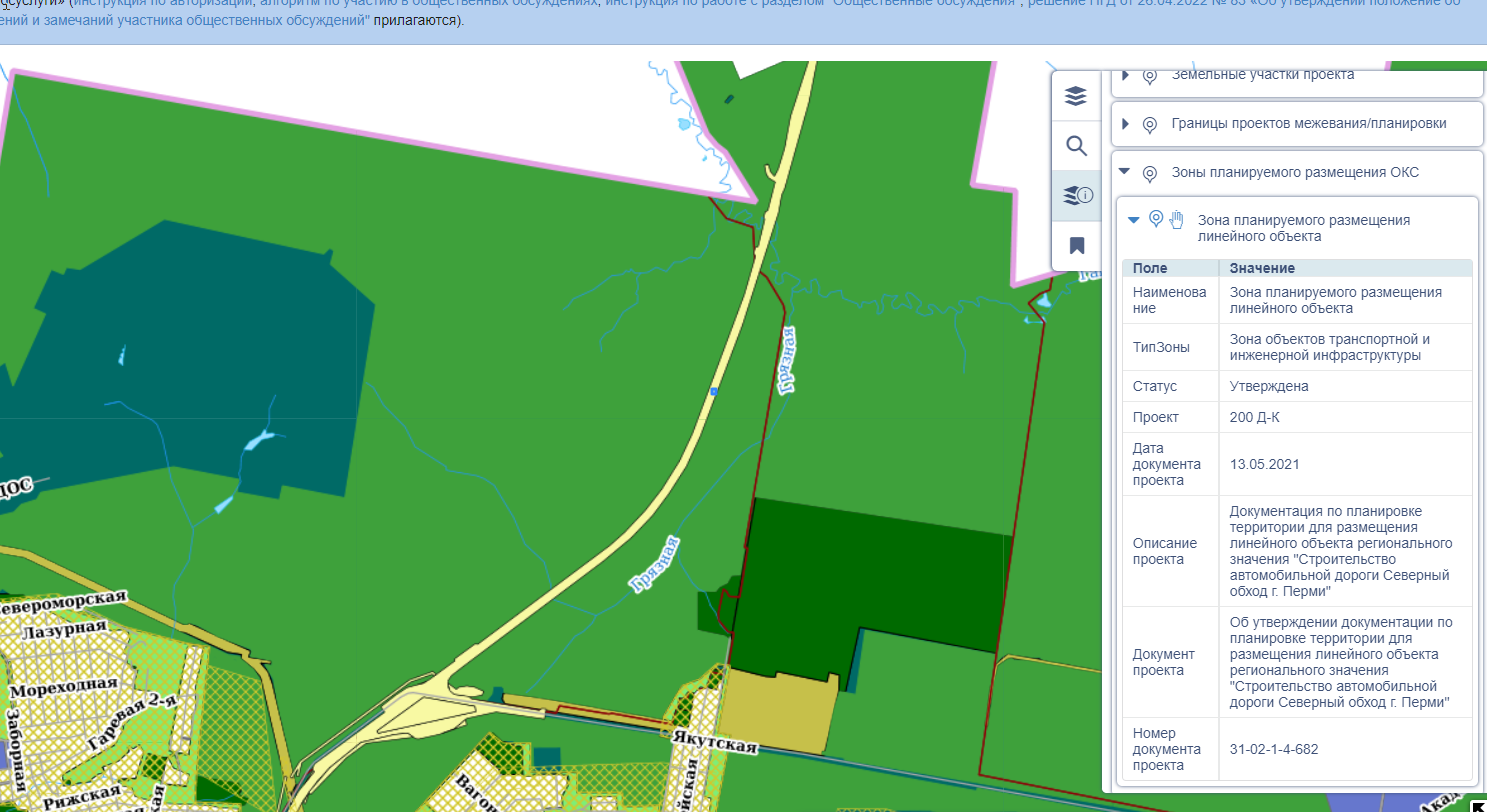
Task: Click the hand icon in linear object zone
Action: coord(1177,219)
